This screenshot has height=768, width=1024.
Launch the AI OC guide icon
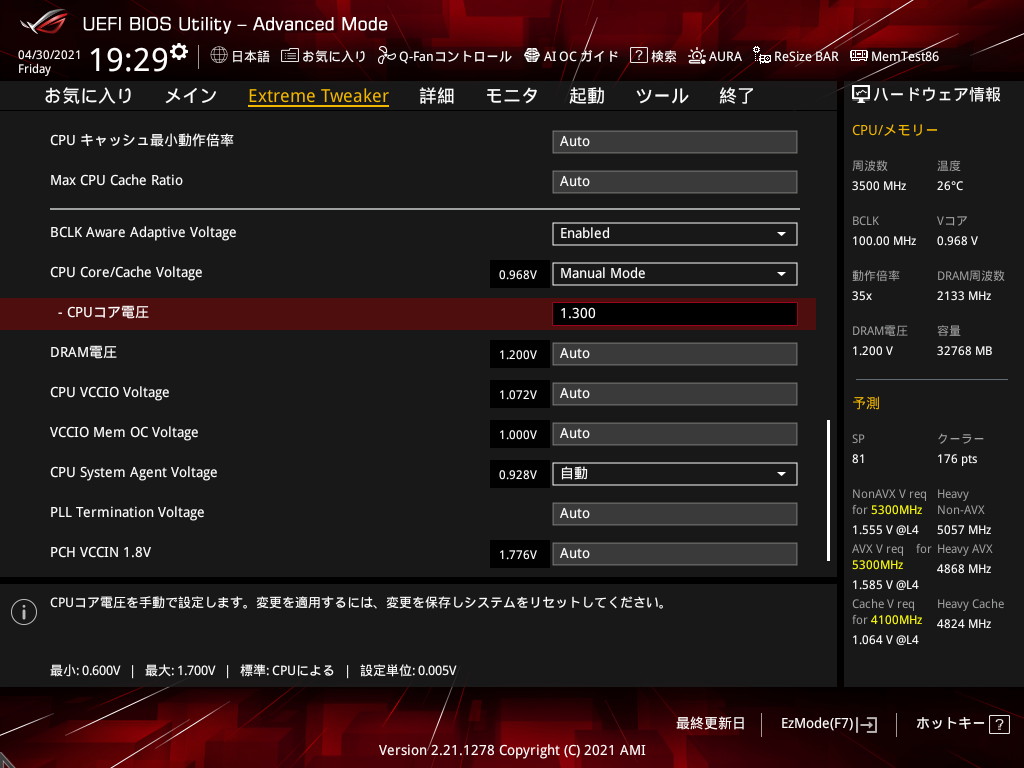532,56
